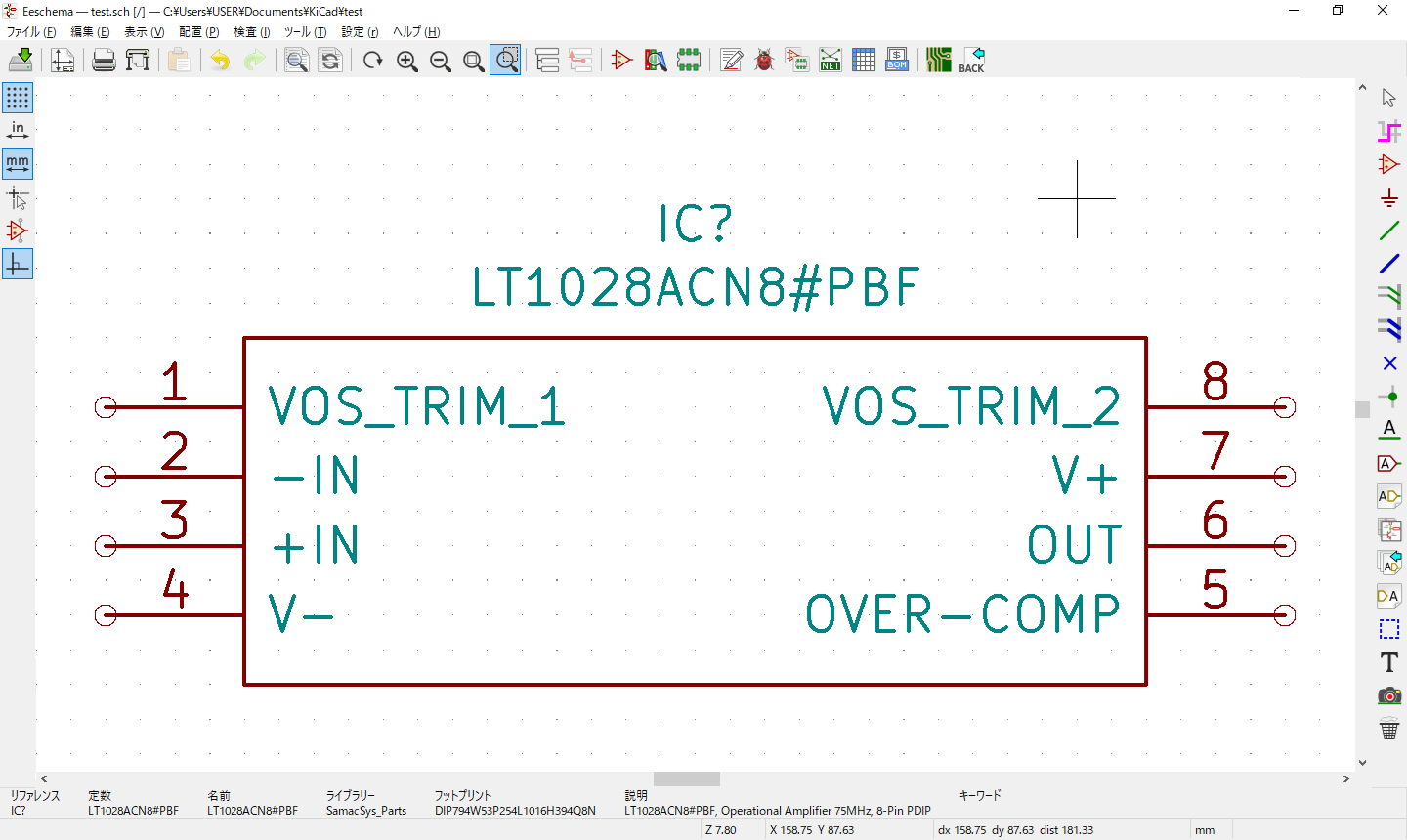
Task: Select the Place Power Port tool
Action: [1388, 197]
